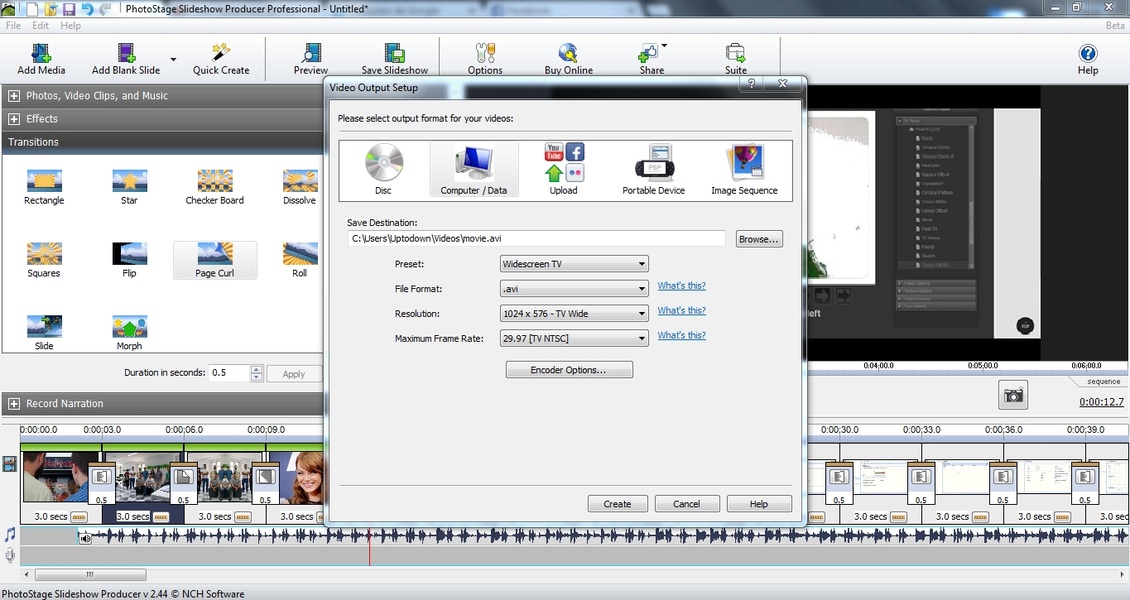The image size is (1130, 600).
Task: Open the Edit menu
Action: coord(40,25)
